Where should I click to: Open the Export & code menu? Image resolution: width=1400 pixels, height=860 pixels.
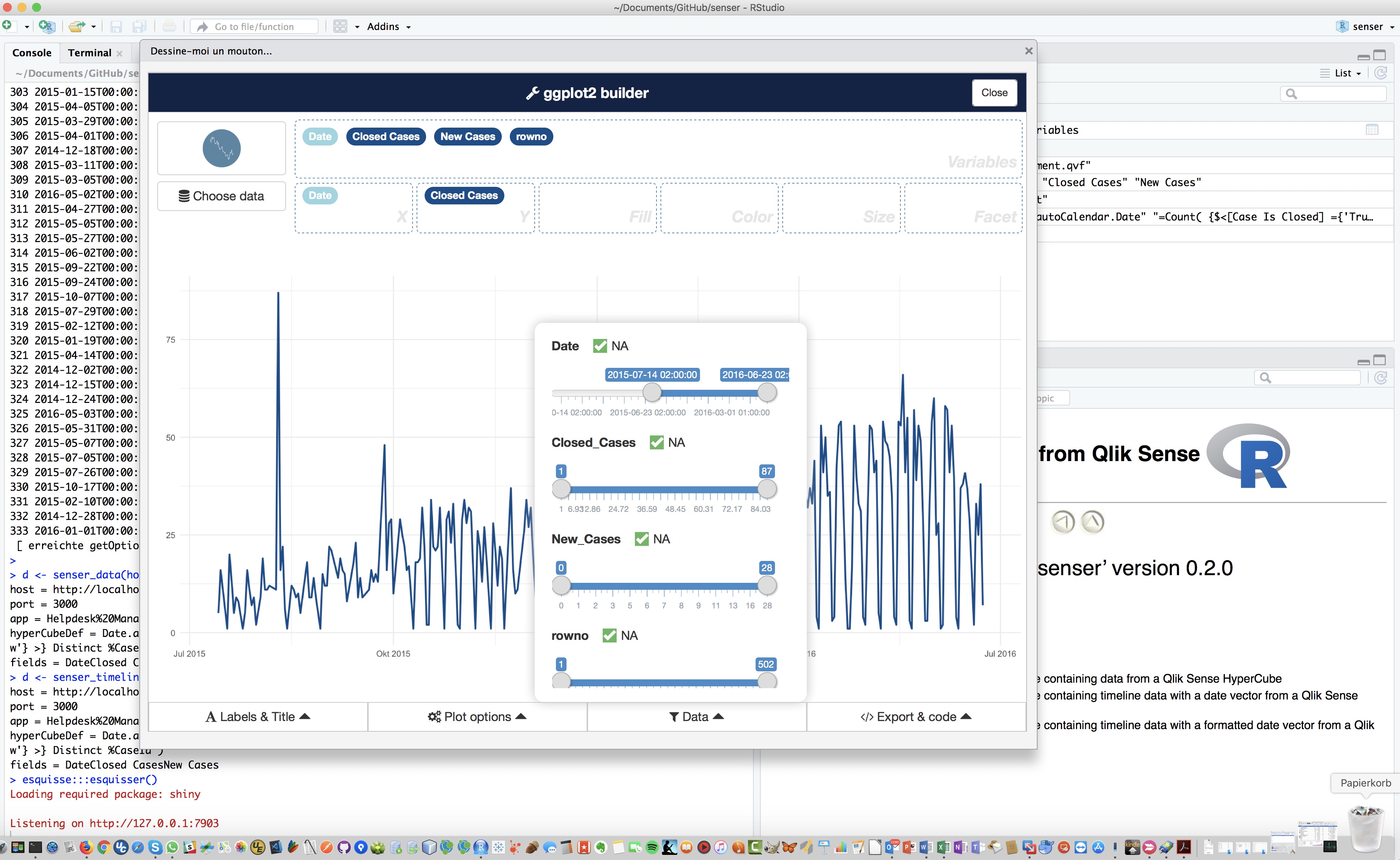[x=916, y=717]
